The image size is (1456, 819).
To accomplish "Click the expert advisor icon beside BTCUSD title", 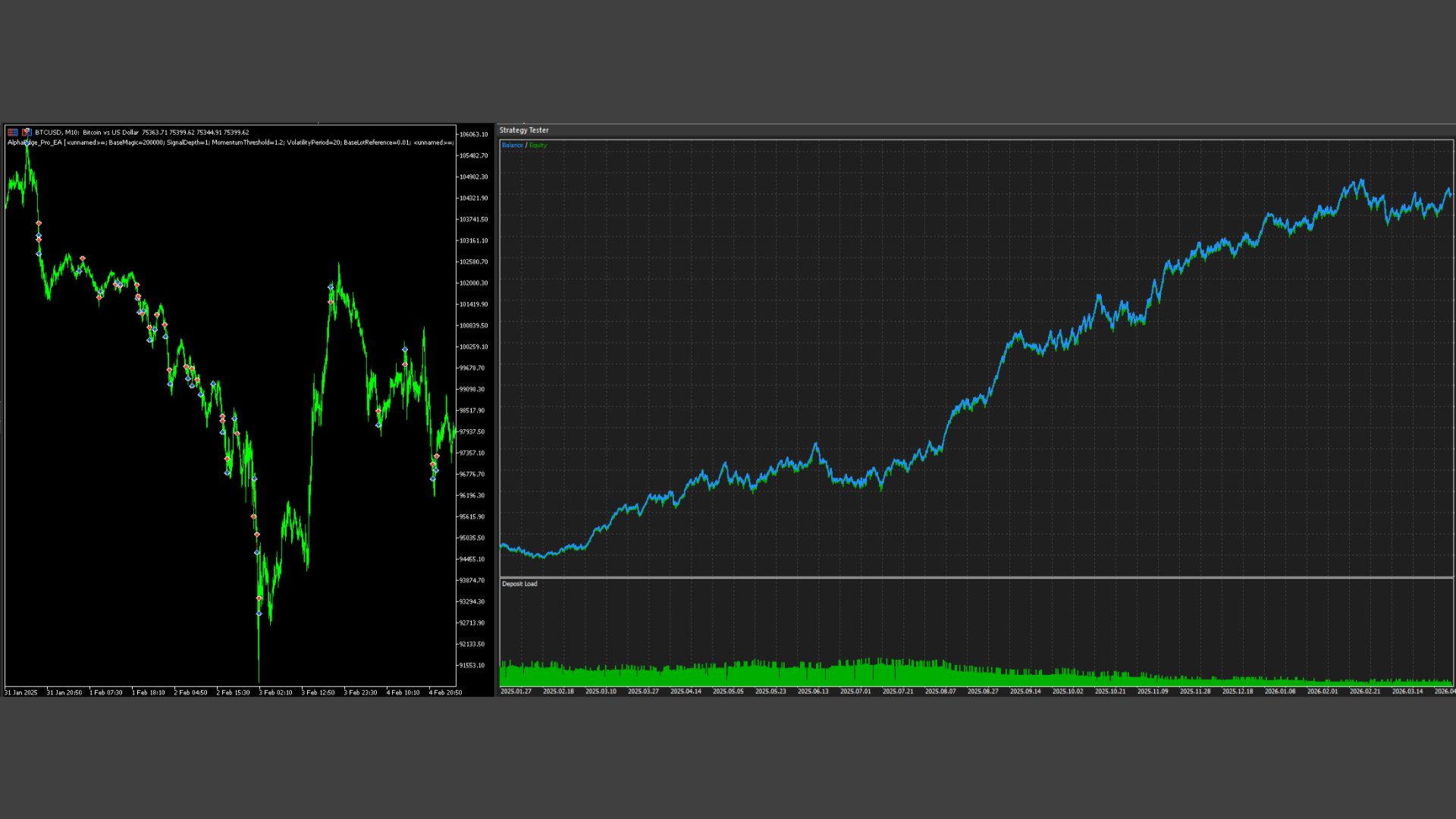I will pyautogui.click(x=27, y=132).
